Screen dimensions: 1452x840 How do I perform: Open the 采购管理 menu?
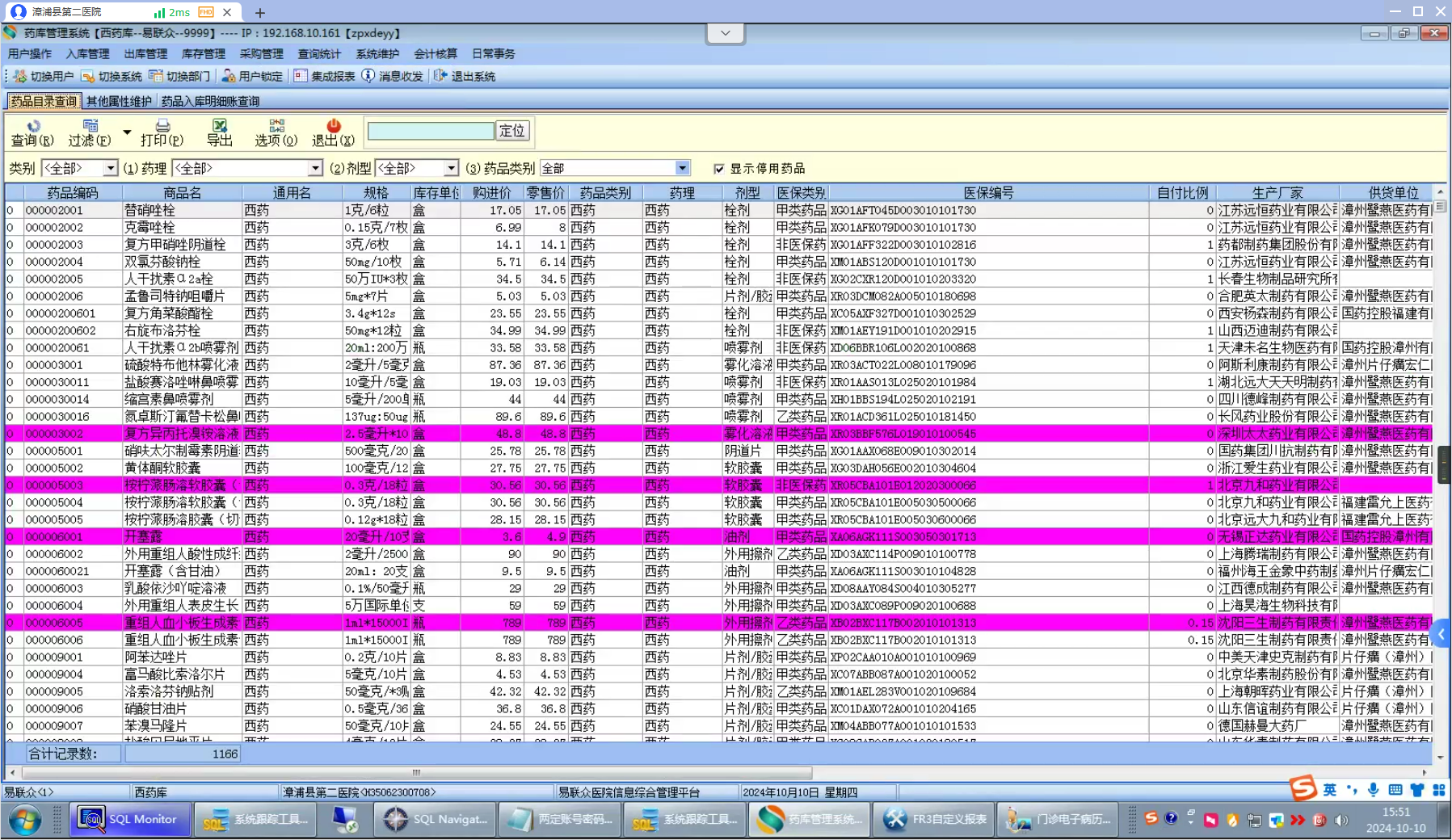[262, 54]
